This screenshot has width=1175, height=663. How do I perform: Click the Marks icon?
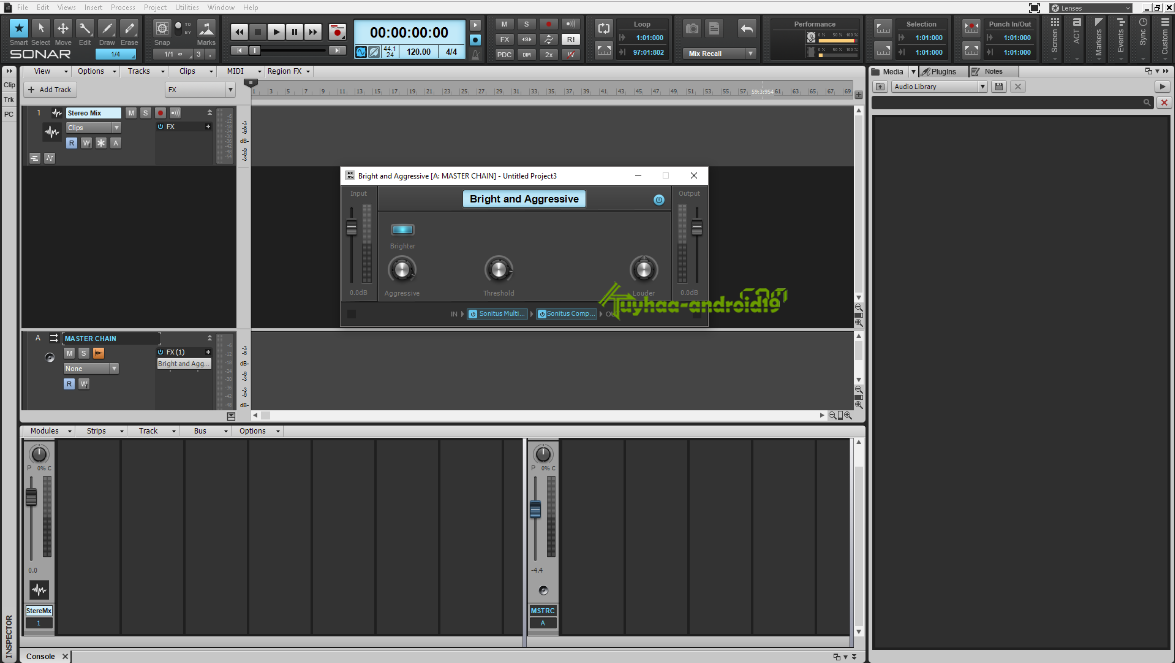coord(206,28)
